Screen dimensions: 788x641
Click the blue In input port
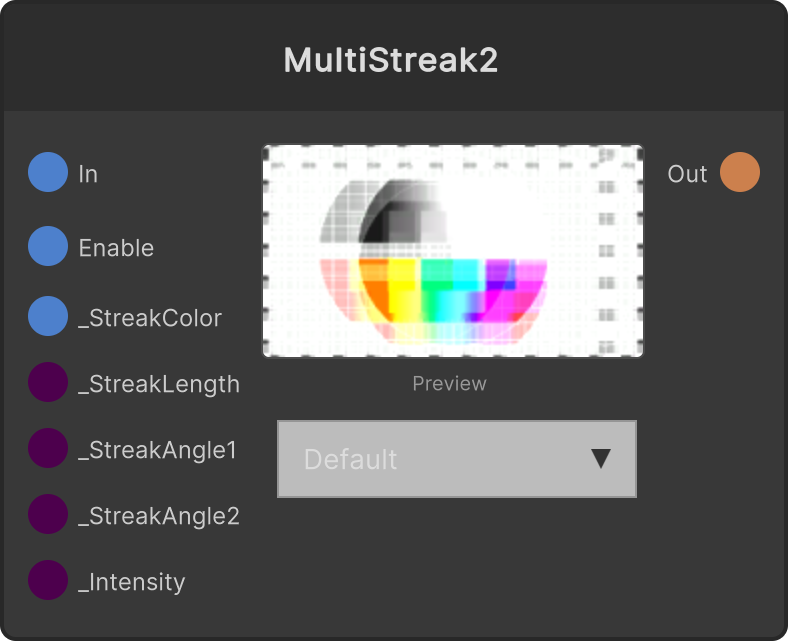coord(48,172)
